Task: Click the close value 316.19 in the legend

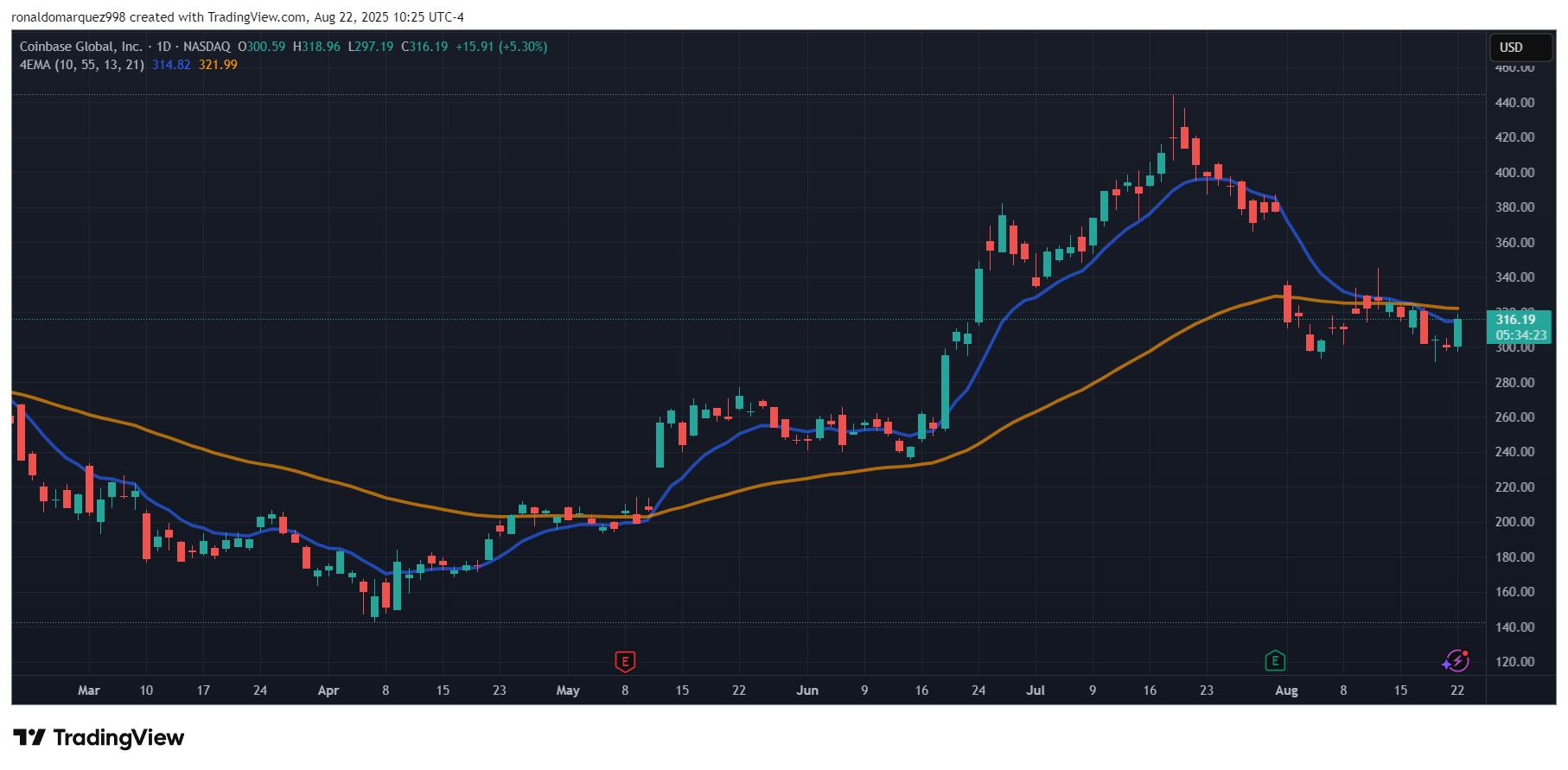Action: point(429,47)
